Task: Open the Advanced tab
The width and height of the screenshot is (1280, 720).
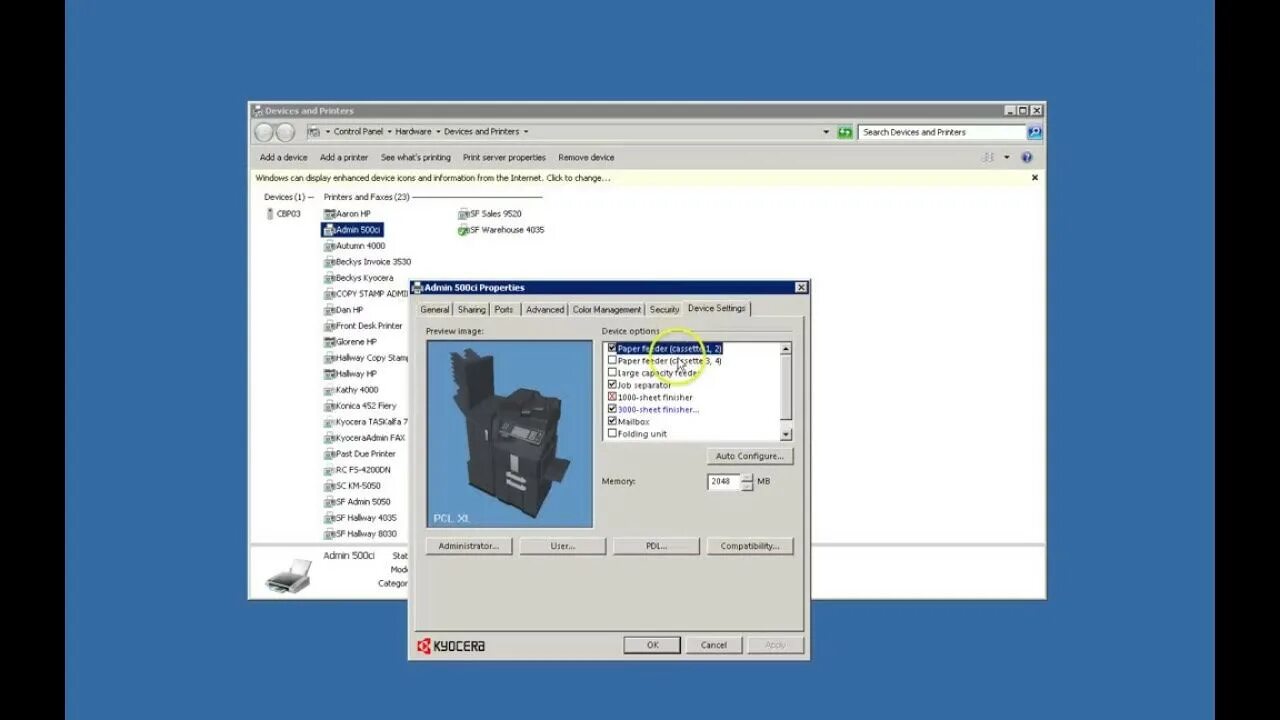Action: 545,310
